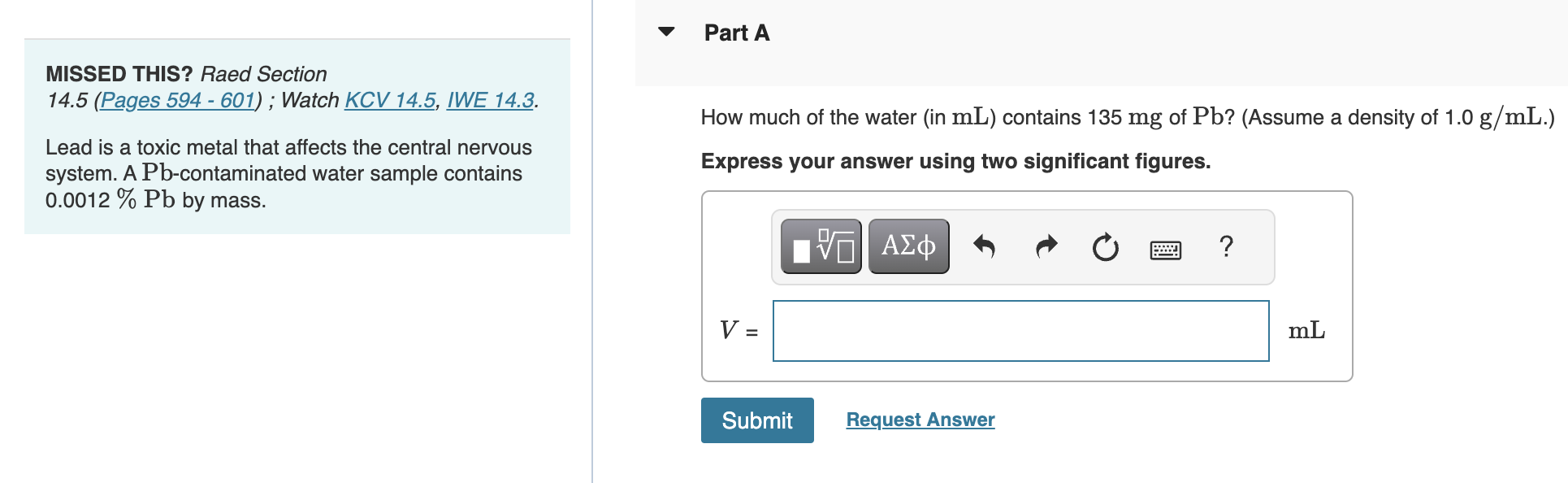Open the IWE 14.3 link
Screen dimensions: 1568x483
490,100
